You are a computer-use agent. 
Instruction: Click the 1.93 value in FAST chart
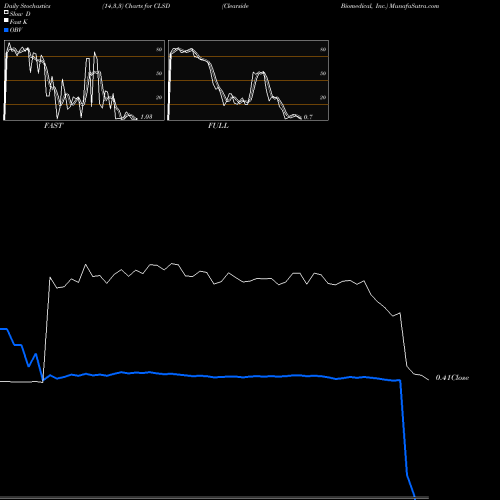[x=146, y=117]
